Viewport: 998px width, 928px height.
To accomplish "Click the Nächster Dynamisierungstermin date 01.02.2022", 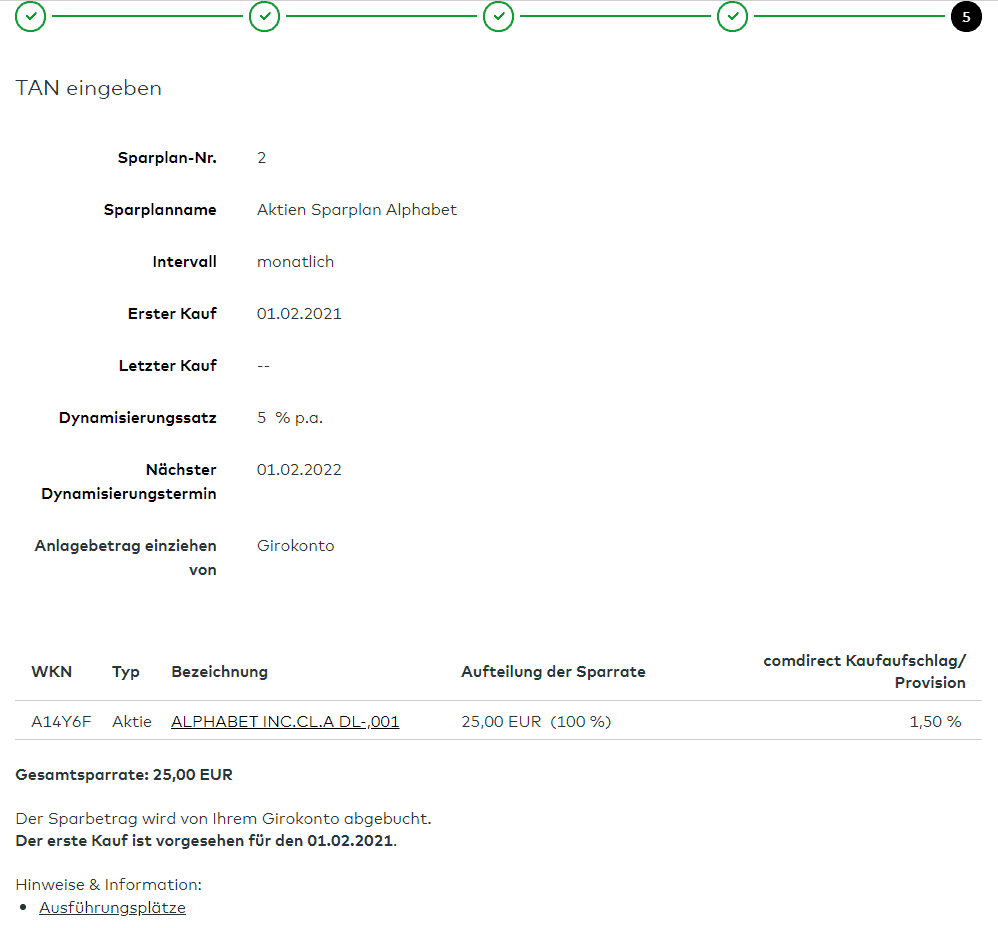I will pyautogui.click(x=299, y=470).
